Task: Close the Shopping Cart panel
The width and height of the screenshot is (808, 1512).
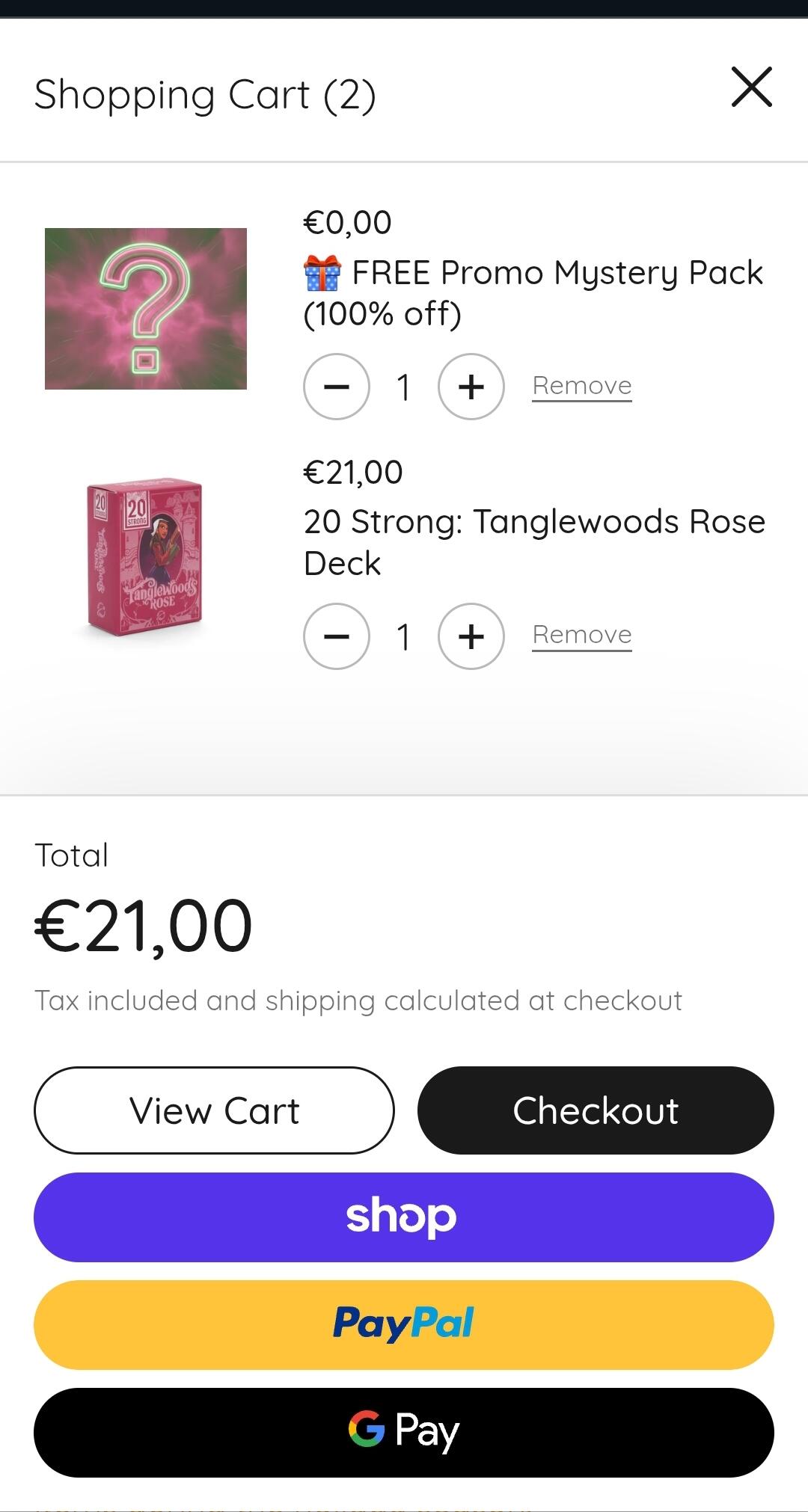Action: tap(751, 87)
